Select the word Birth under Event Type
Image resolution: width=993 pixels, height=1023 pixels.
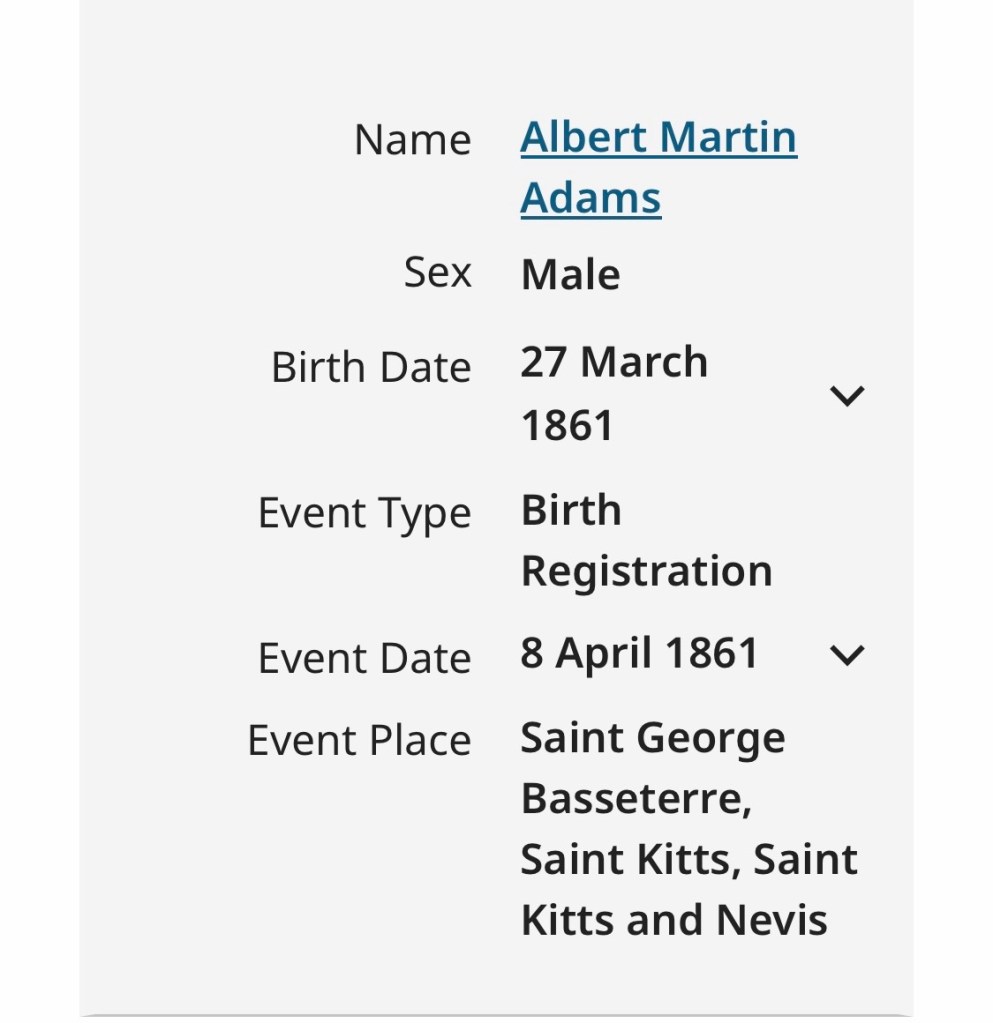tap(571, 511)
